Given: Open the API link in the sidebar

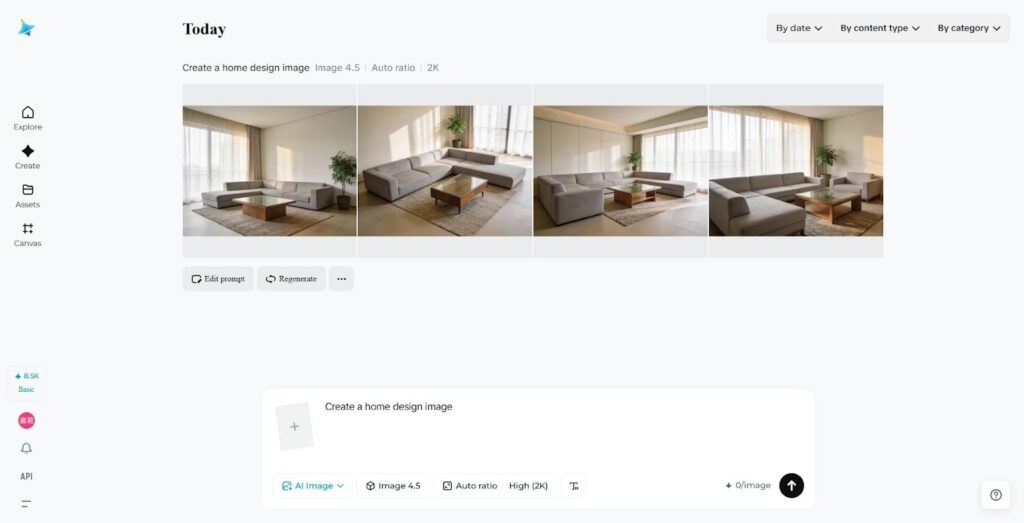Looking at the screenshot, I should (26, 476).
